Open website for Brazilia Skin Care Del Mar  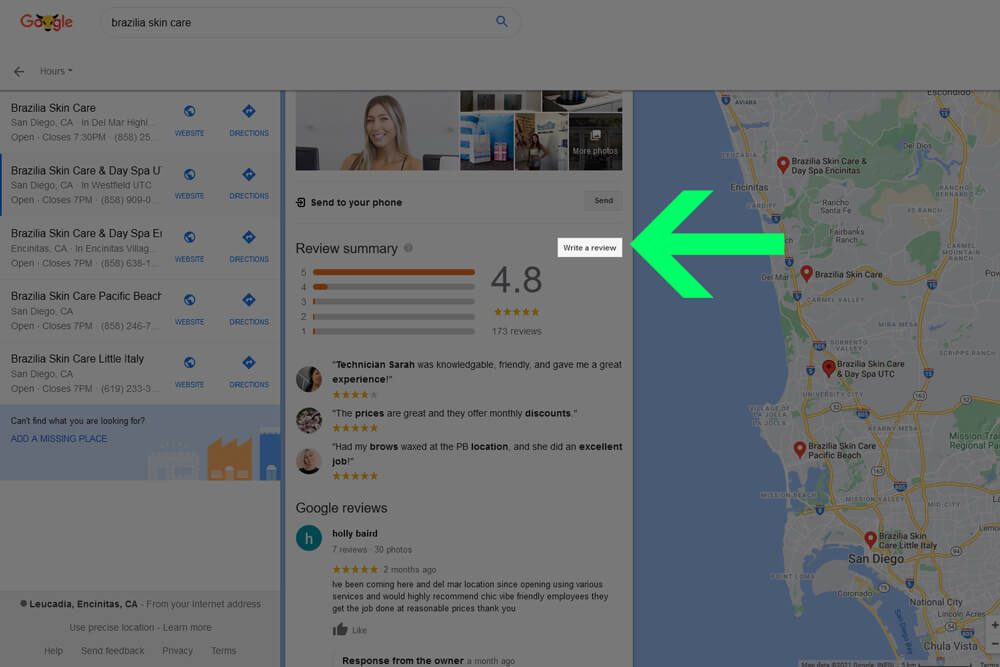pos(189,121)
